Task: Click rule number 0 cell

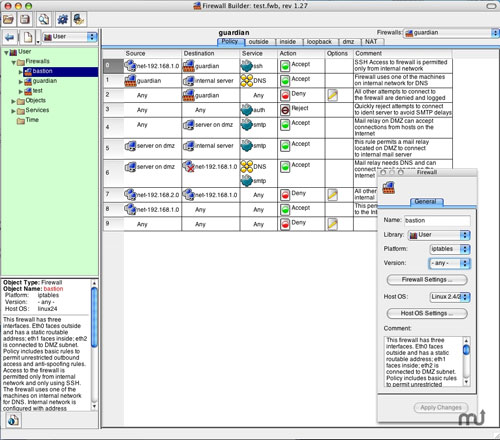Action: coord(113,66)
